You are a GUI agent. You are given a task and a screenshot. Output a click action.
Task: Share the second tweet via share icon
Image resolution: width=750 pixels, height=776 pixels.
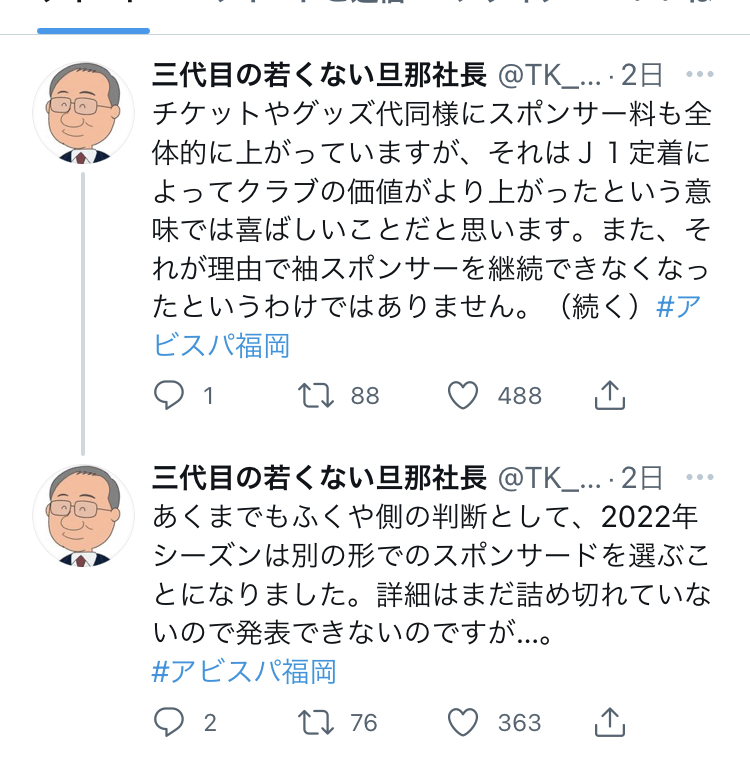[609, 722]
